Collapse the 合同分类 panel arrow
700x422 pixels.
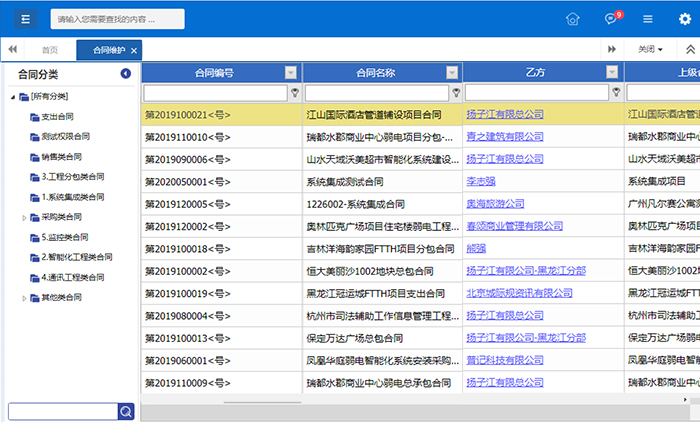[125, 74]
